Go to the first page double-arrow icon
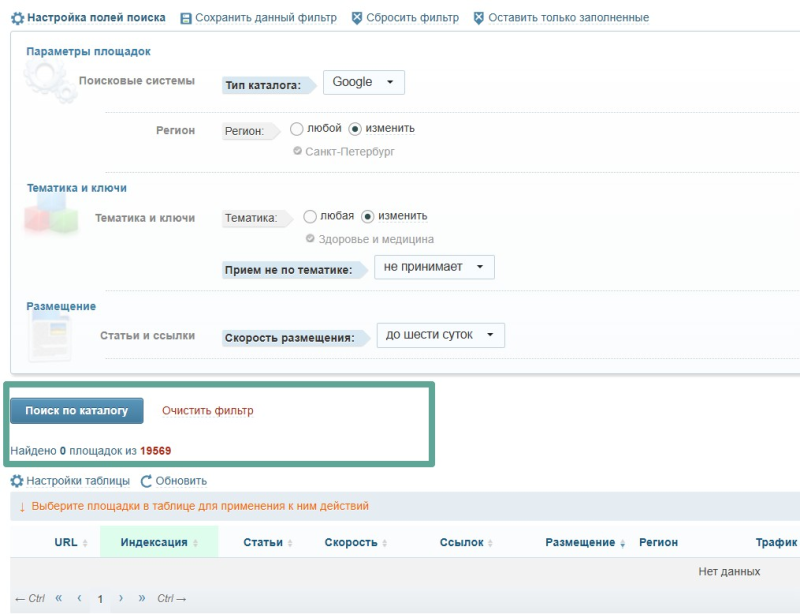The height and width of the screenshot is (614, 800). (59, 598)
